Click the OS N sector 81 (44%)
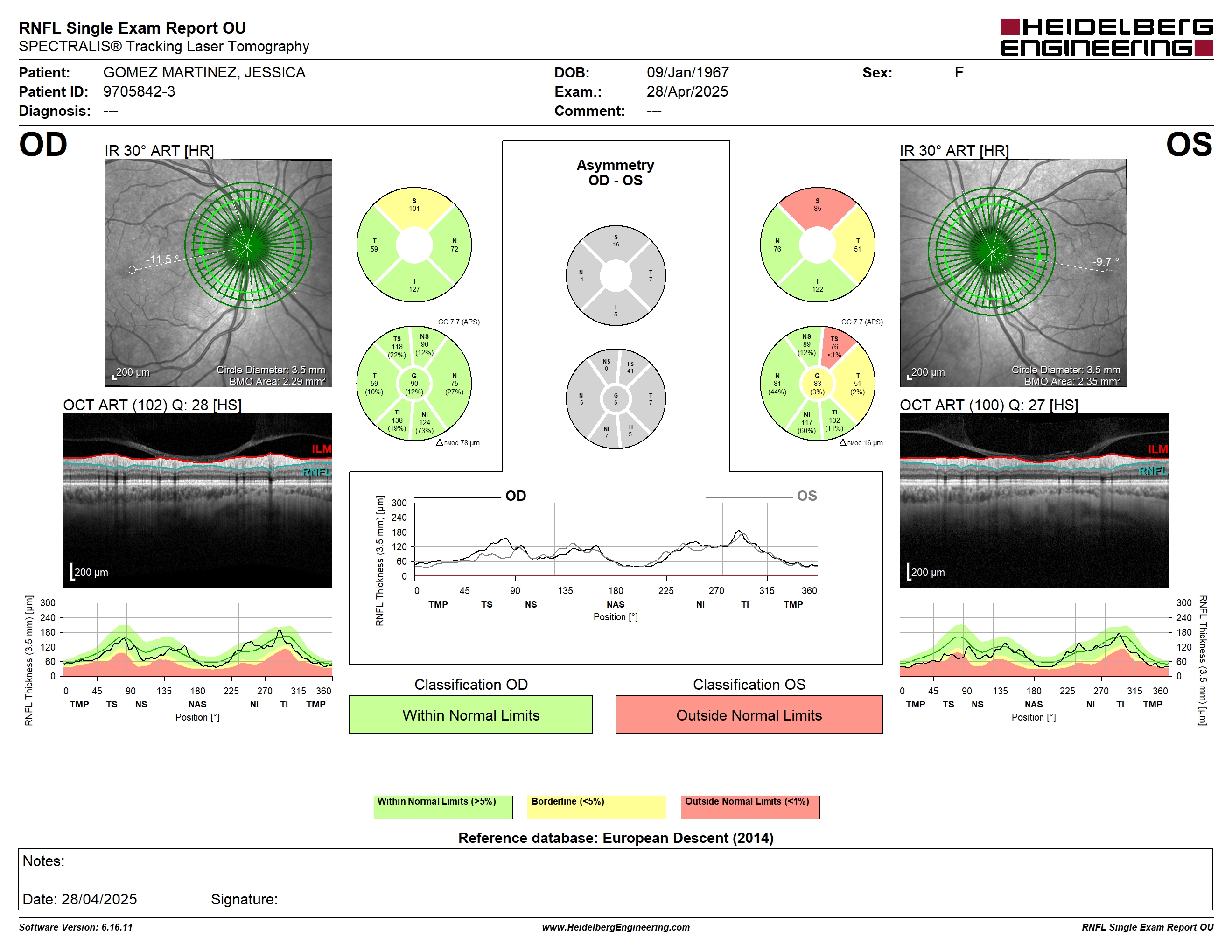This screenshot has width=1232, height=952. pos(777,384)
